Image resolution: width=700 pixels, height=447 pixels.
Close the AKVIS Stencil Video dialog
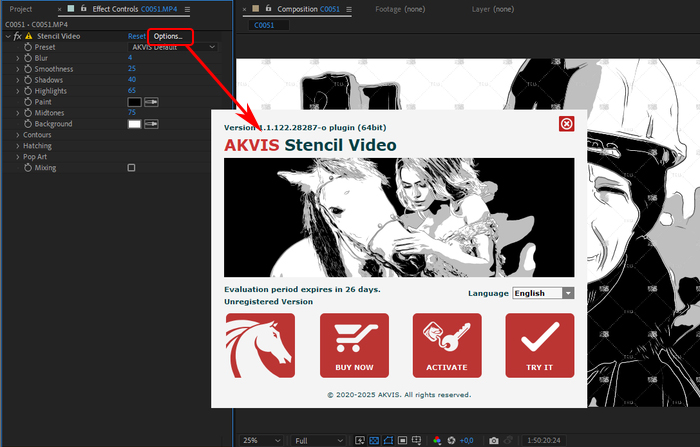tap(567, 124)
